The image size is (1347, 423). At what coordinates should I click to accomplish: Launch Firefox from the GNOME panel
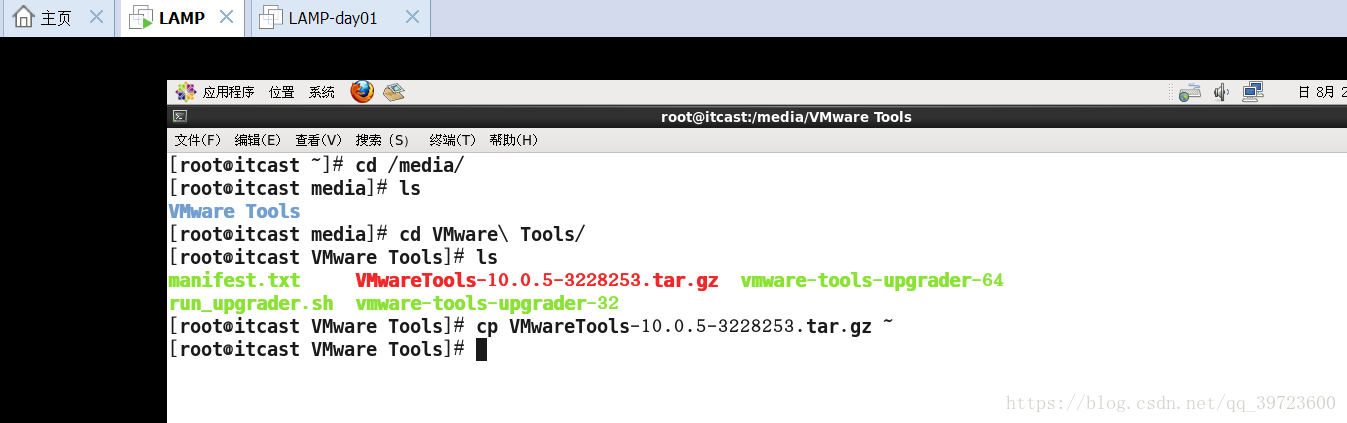(x=362, y=92)
